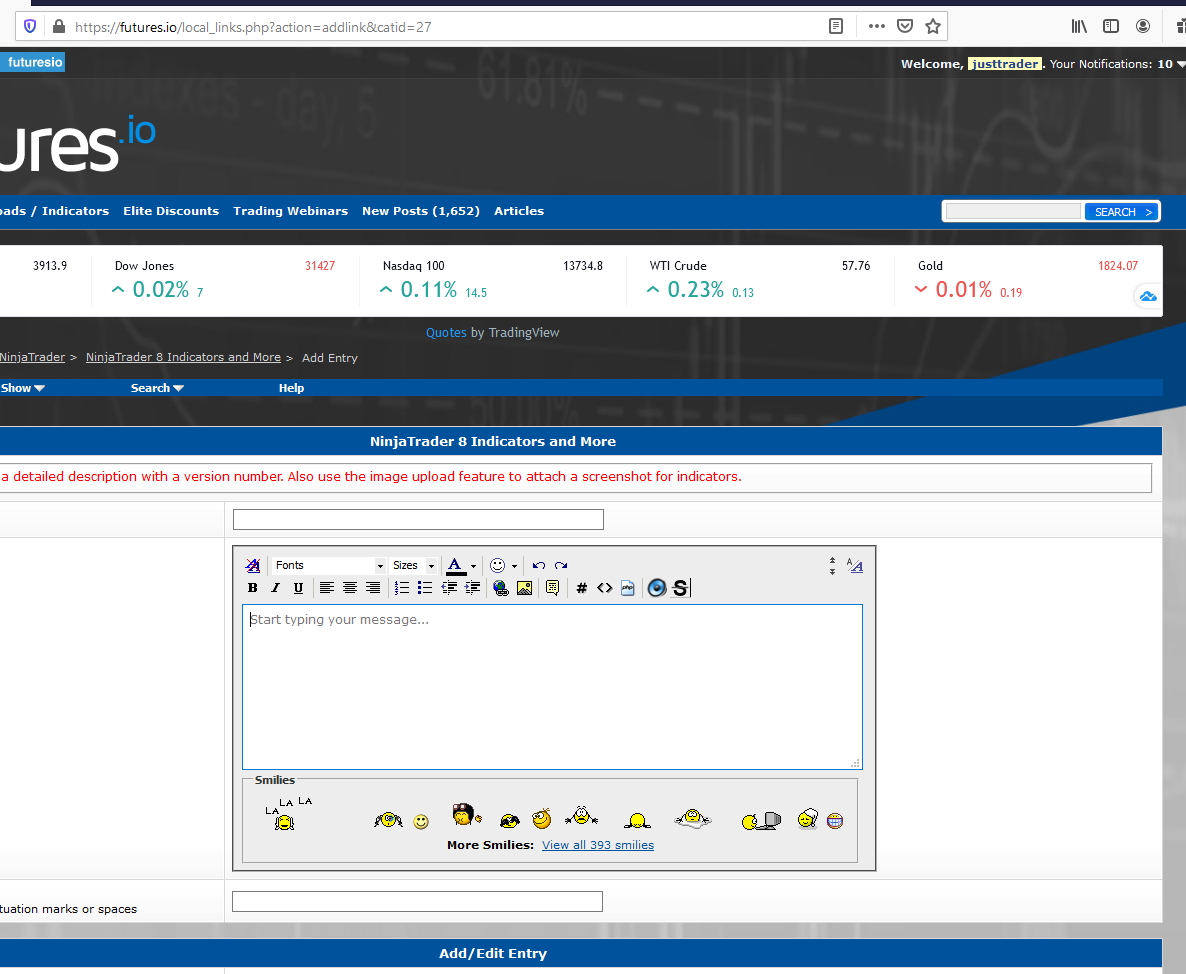Align text center
Screen dimensions: 1186x974
pyautogui.click(x=349, y=588)
